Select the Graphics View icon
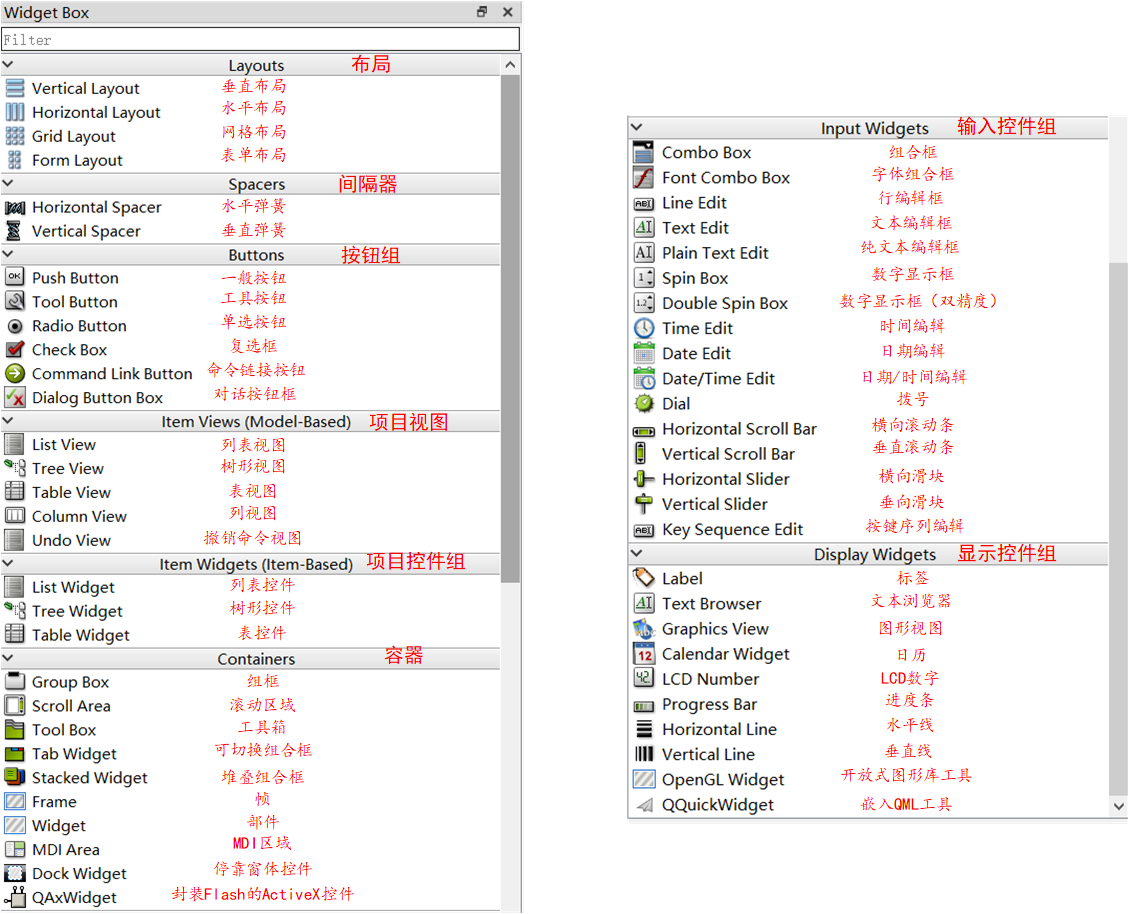This screenshot has height=914, width=1129. (x=644, y=629)
